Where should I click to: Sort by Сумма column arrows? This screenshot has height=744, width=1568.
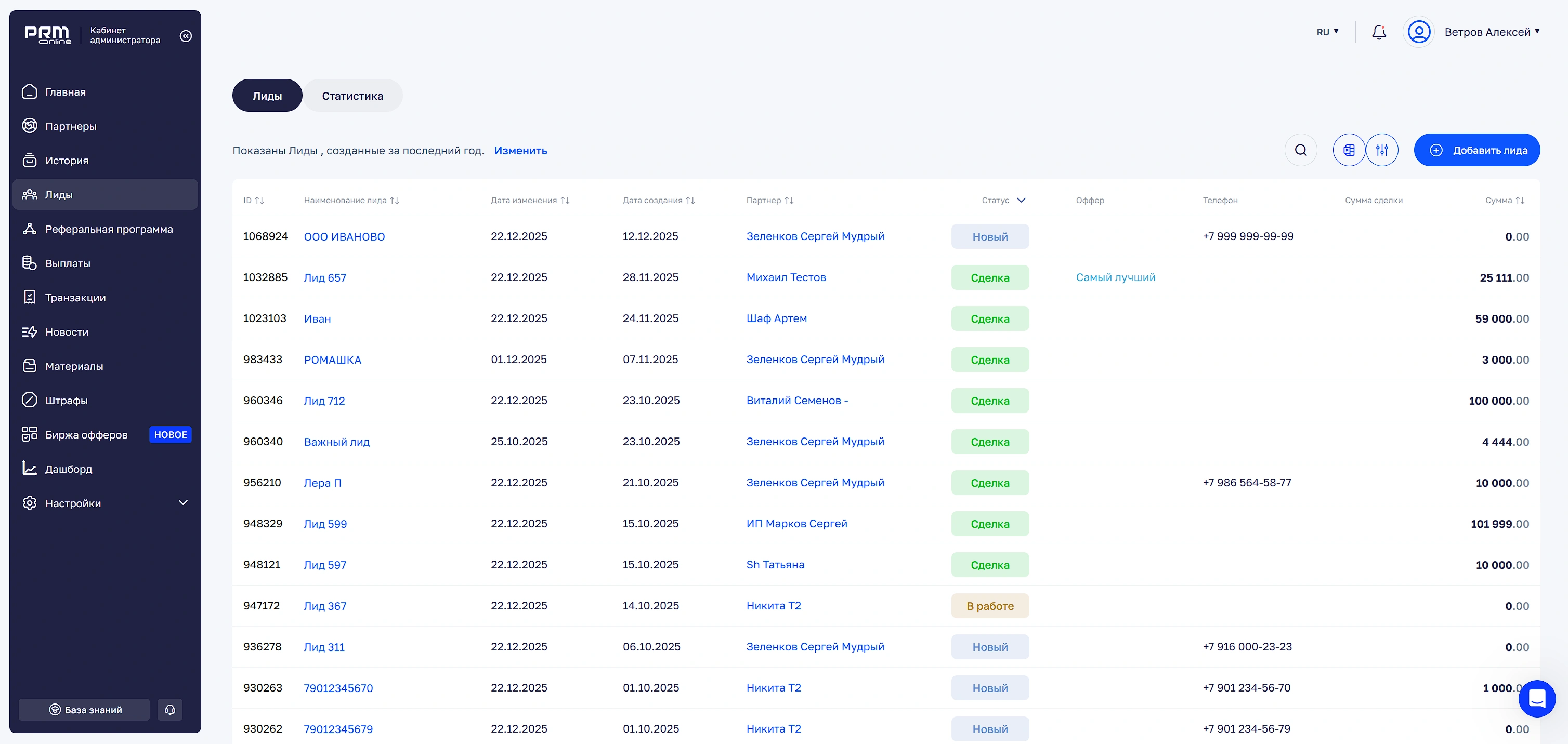pyautogui.click(x=1520, y=200)
